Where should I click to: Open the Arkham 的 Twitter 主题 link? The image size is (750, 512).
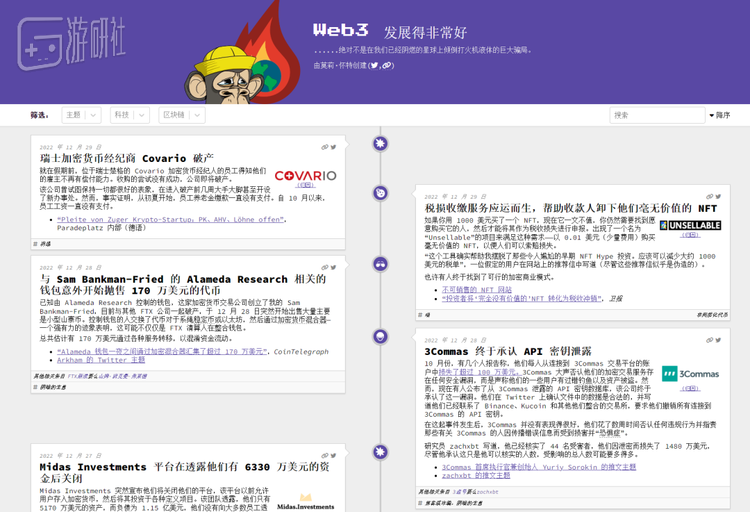[101, 360]
